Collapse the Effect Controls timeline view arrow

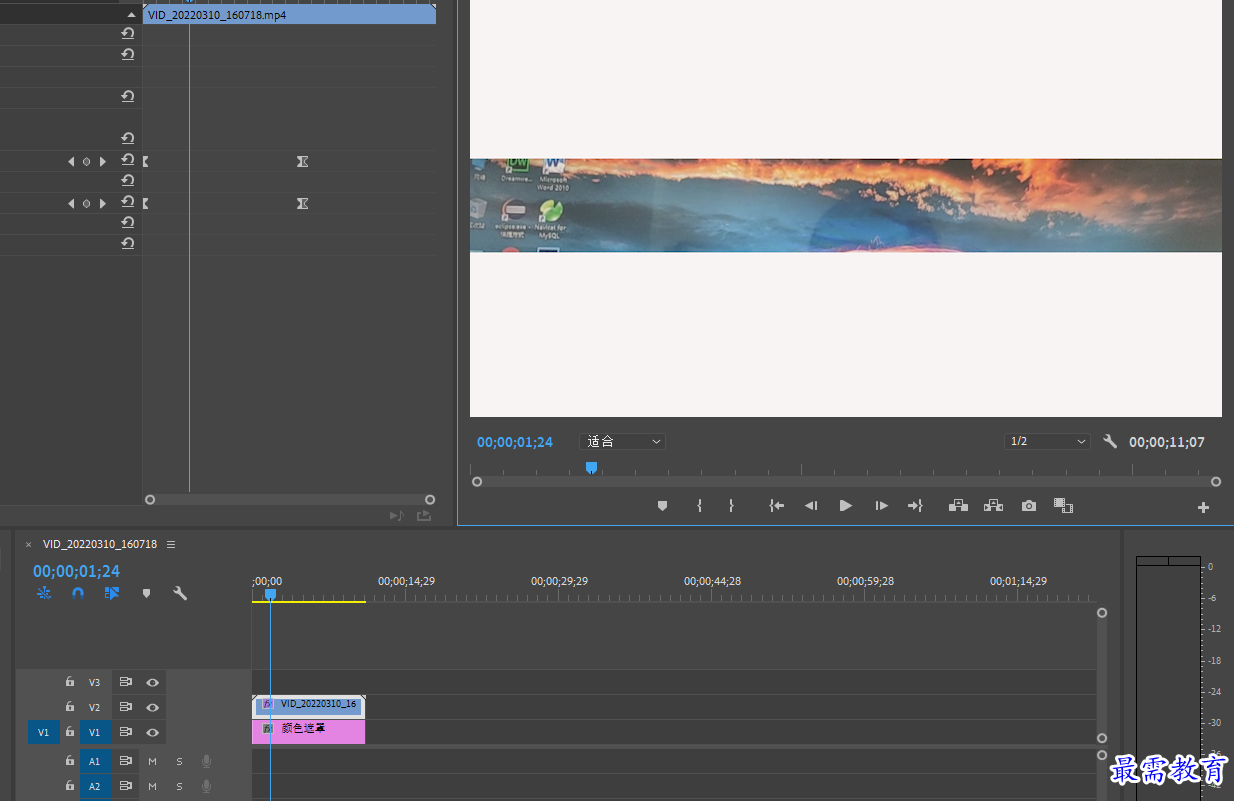click(x=131, y=15)
